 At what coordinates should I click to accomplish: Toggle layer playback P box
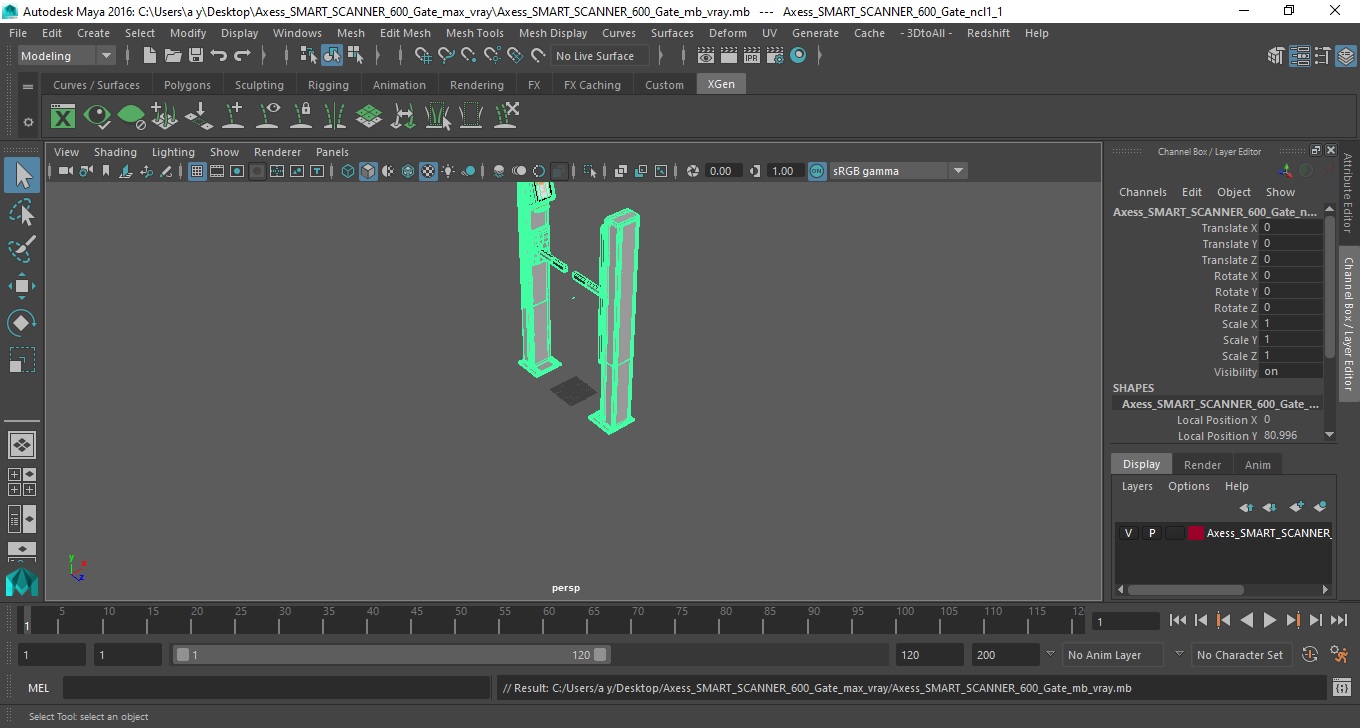pos(1152,533)
